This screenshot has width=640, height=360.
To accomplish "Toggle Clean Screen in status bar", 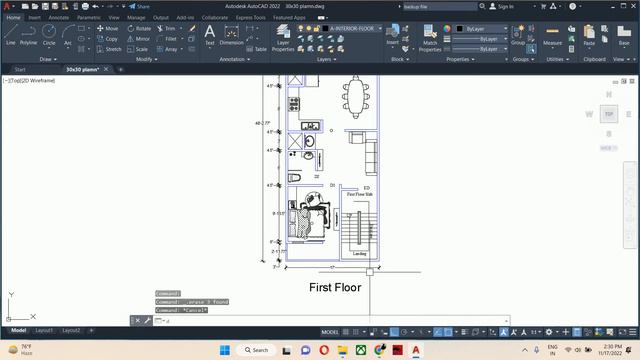I will point(622,332).
